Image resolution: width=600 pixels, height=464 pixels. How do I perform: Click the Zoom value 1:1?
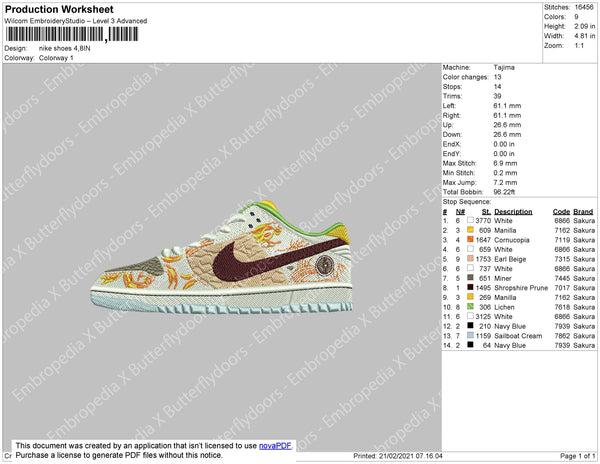[579, 46]
